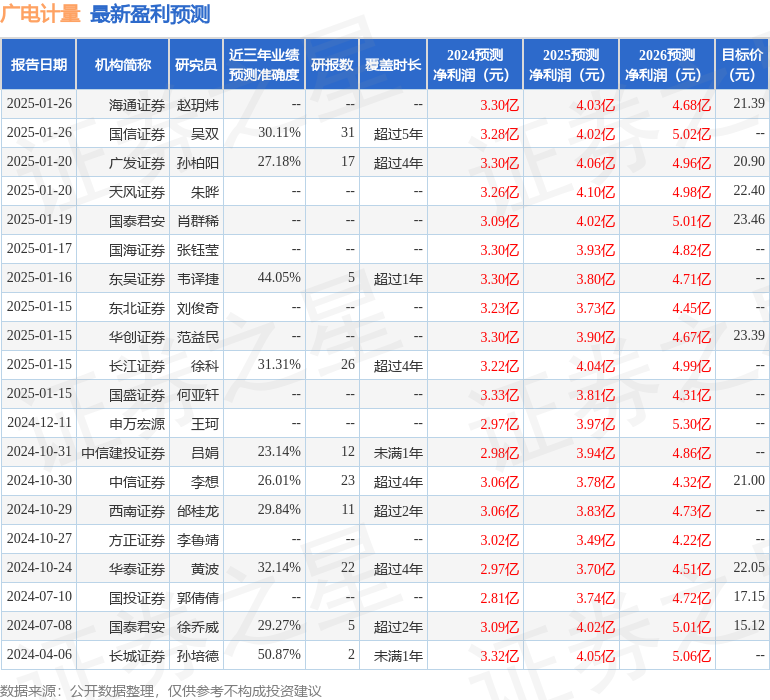
Task: Click researcher name 范益民
Action: coord(197,337)
